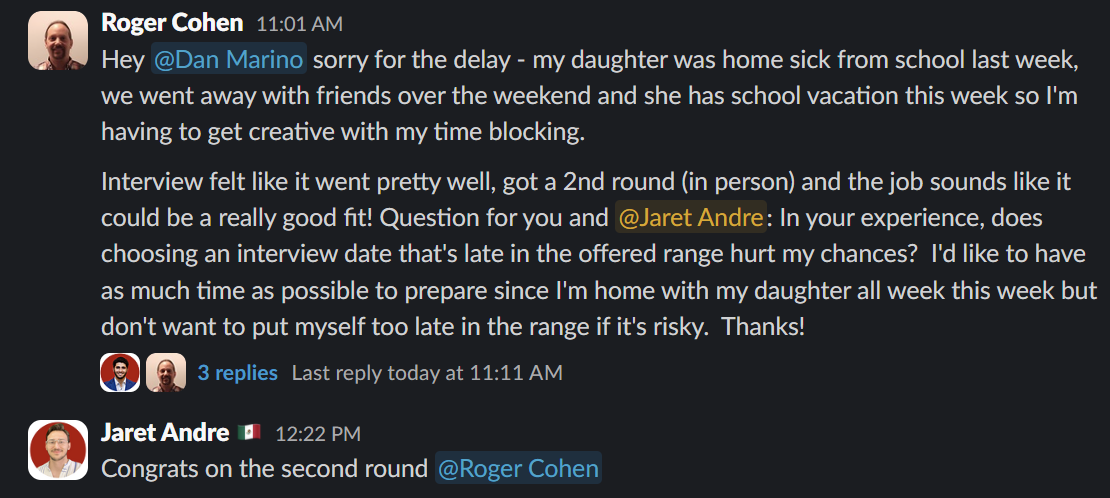The width and height of the screenshot is (1110, 498).
Task: Click the "Hey" greeting in Roger's message
Action: [122, 60]
